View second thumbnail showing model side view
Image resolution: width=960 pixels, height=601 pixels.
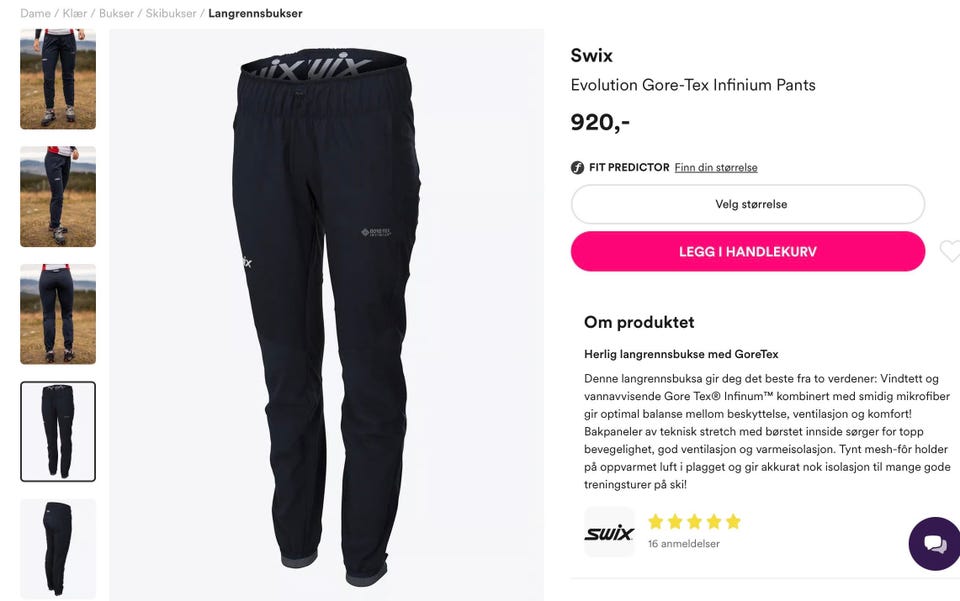[x=58, y=196]
